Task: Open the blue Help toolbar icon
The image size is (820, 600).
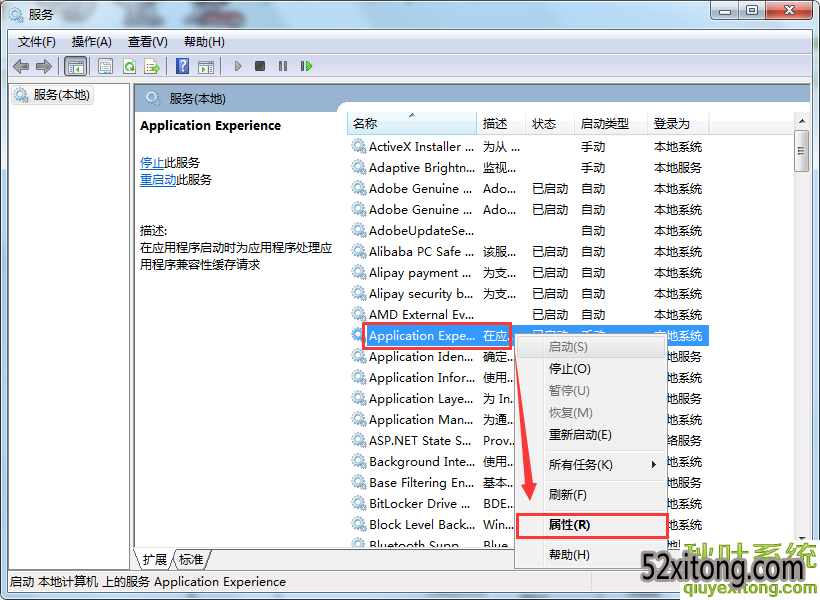Action: (x=182, y=66)
